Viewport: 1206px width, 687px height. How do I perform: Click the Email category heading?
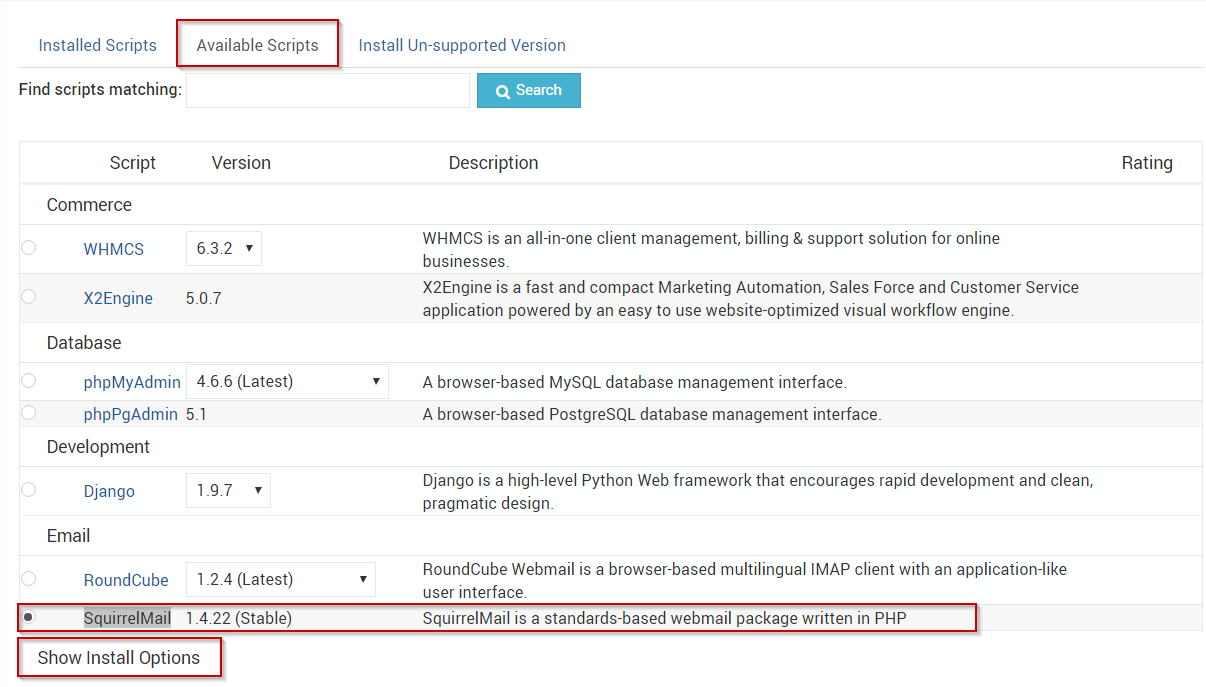point(68,536)
